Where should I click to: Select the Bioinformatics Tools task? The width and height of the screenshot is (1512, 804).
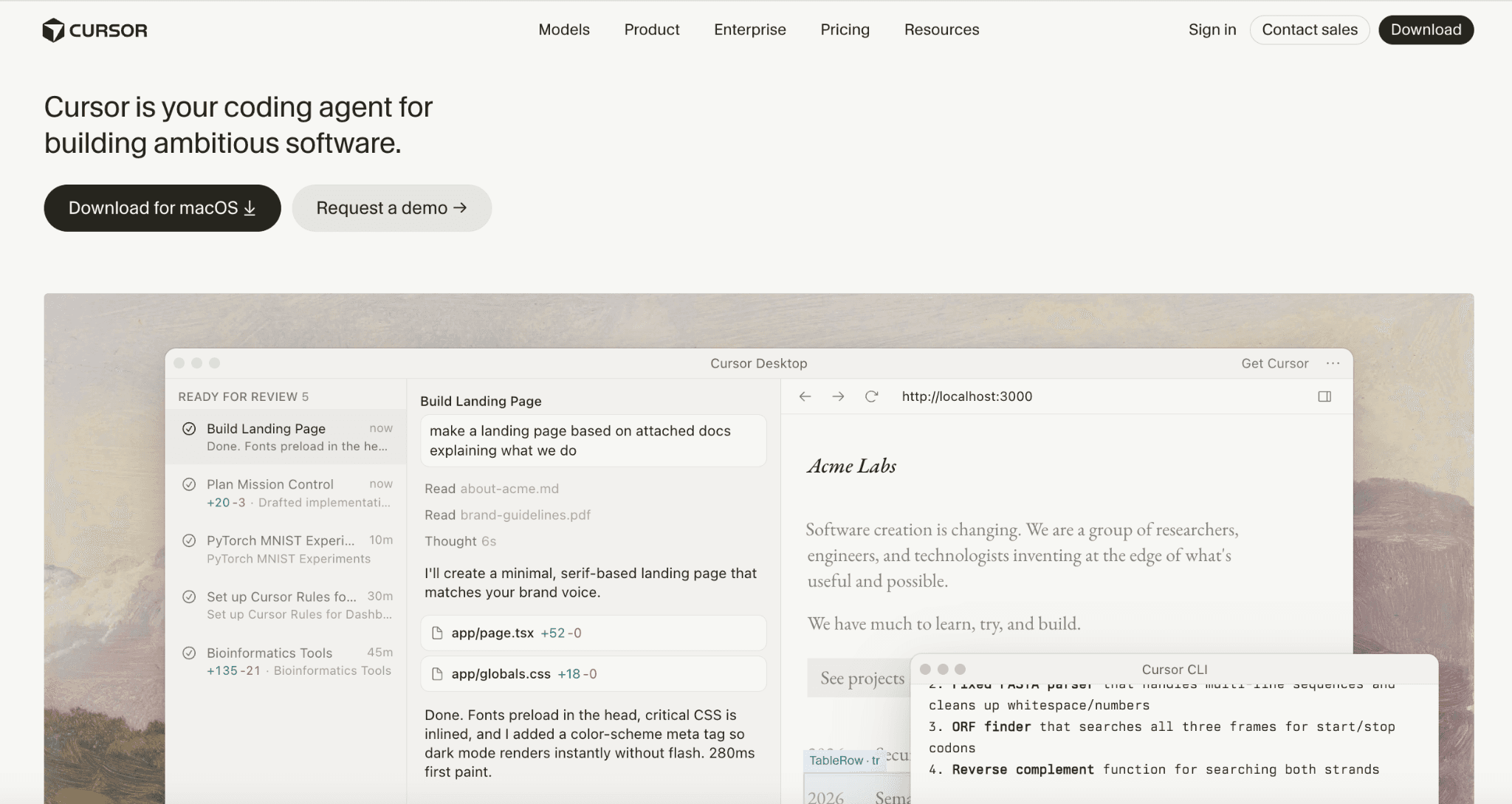coord(286,662)
